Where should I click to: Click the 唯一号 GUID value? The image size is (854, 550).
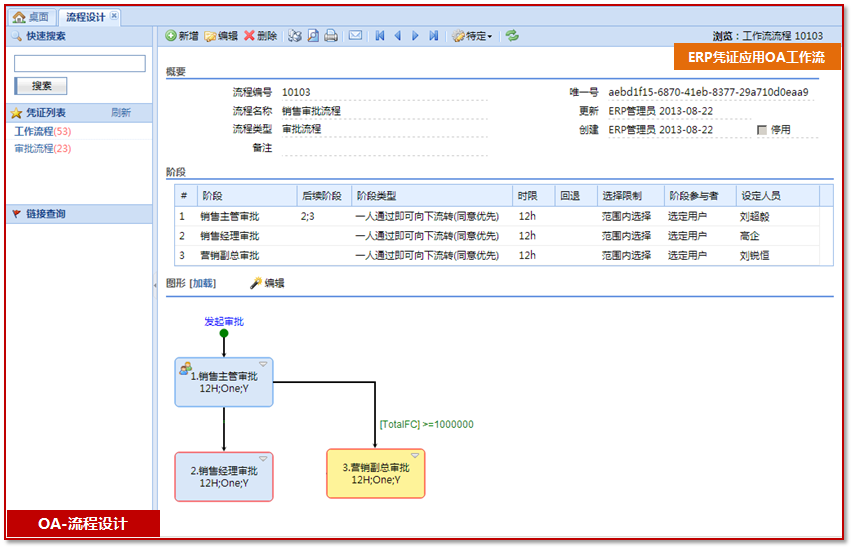pos(708,92)
